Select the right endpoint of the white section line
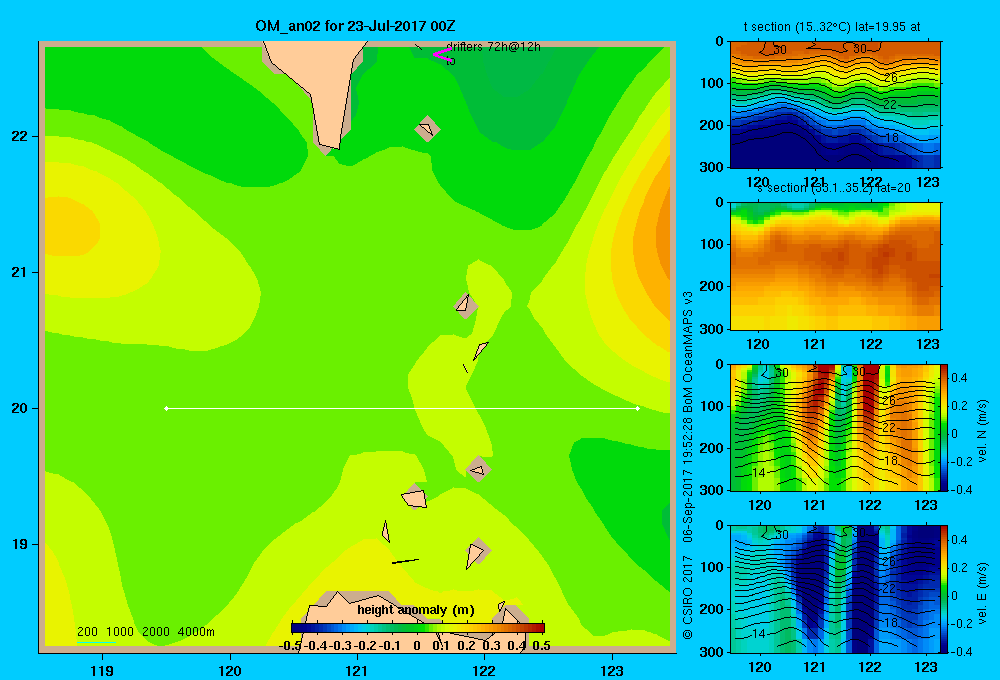Image resolution: width=1000 pixels, height=680 pixels. [638, 408]
